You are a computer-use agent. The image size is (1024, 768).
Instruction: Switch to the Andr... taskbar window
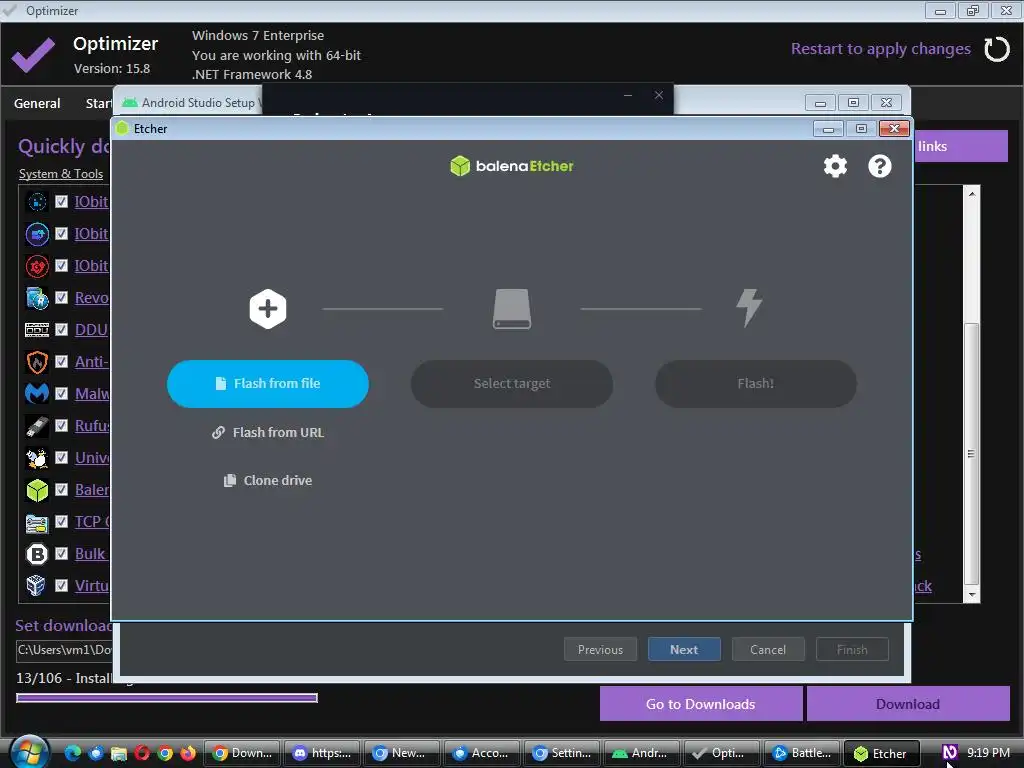point(642,753)
